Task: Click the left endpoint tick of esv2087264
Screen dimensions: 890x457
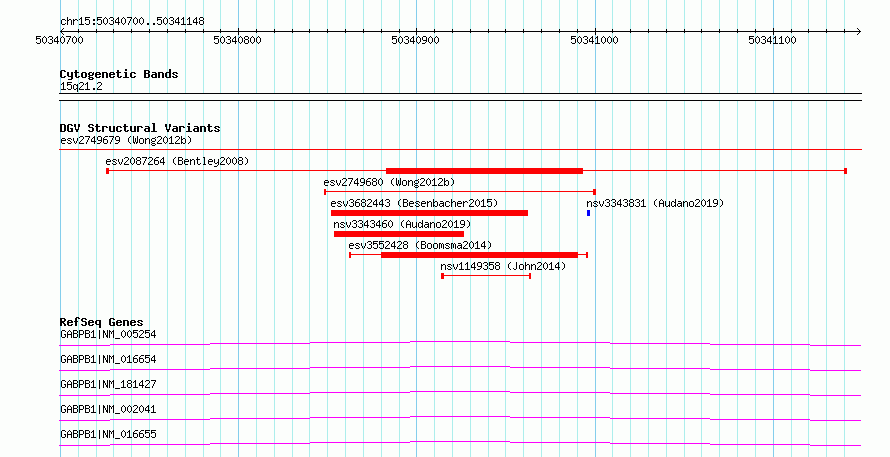Action: pyautogui.click(x=107, y=171)
